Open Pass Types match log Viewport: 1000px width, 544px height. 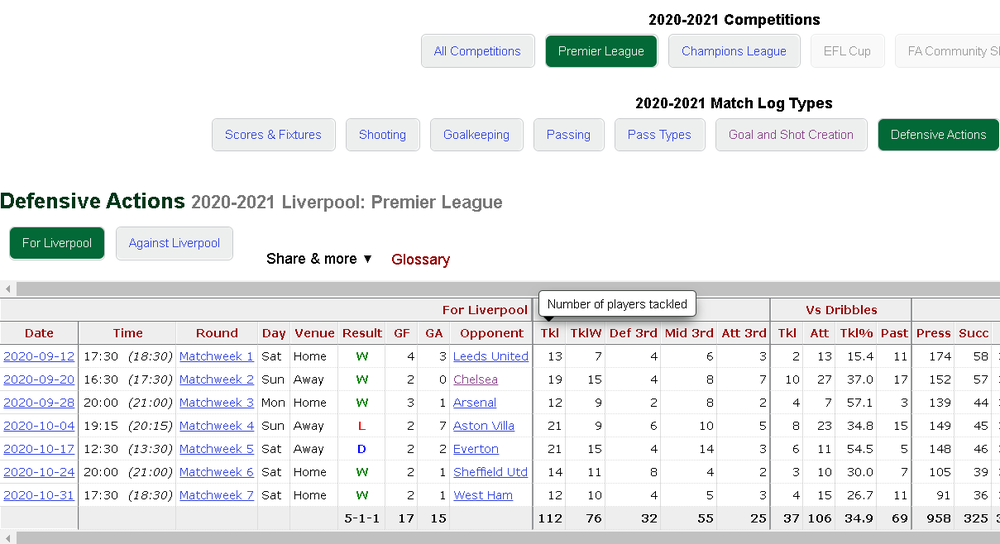[659, 135]
